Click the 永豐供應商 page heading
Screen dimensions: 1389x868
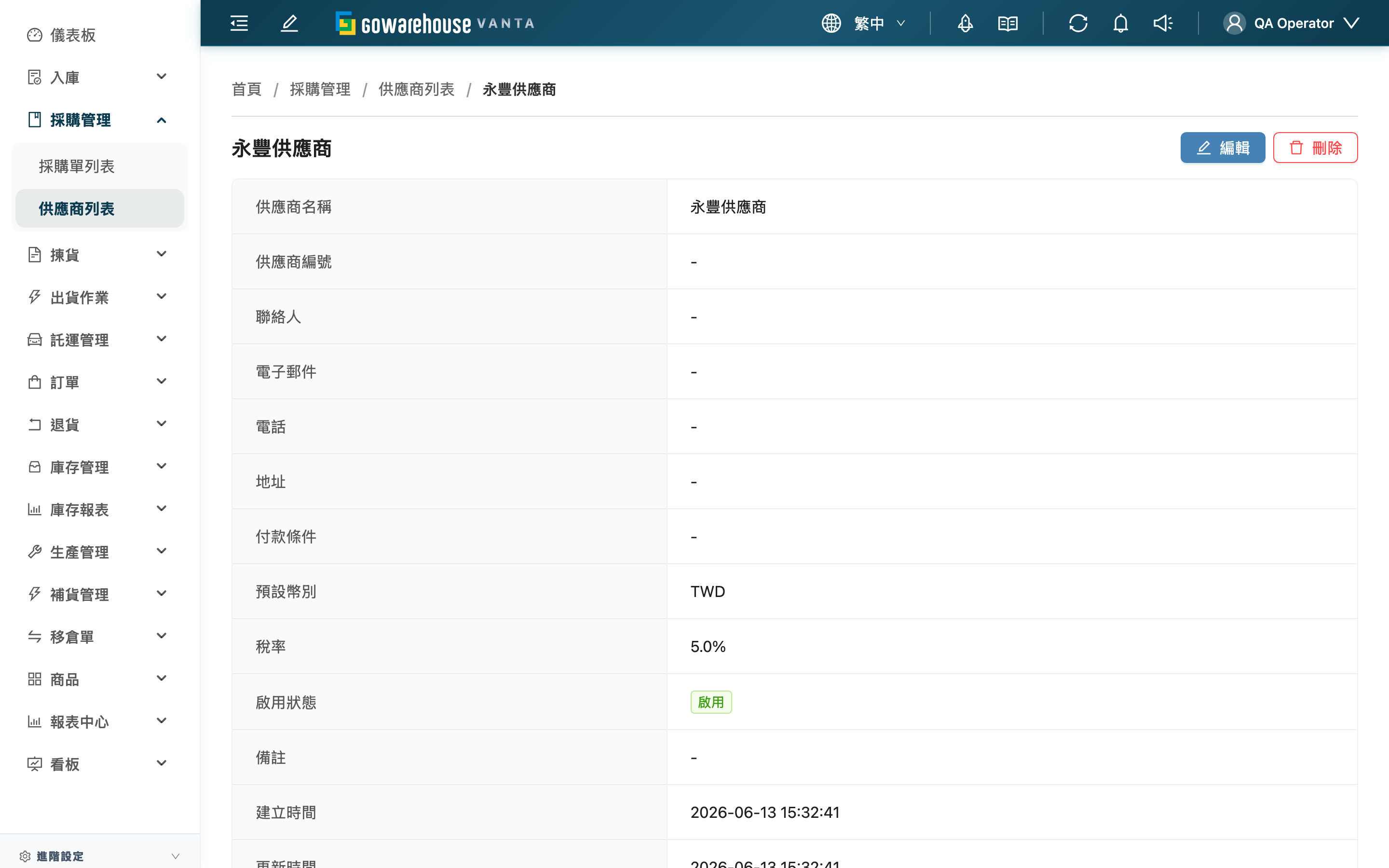pyautogui.click(x=282, y=148)
